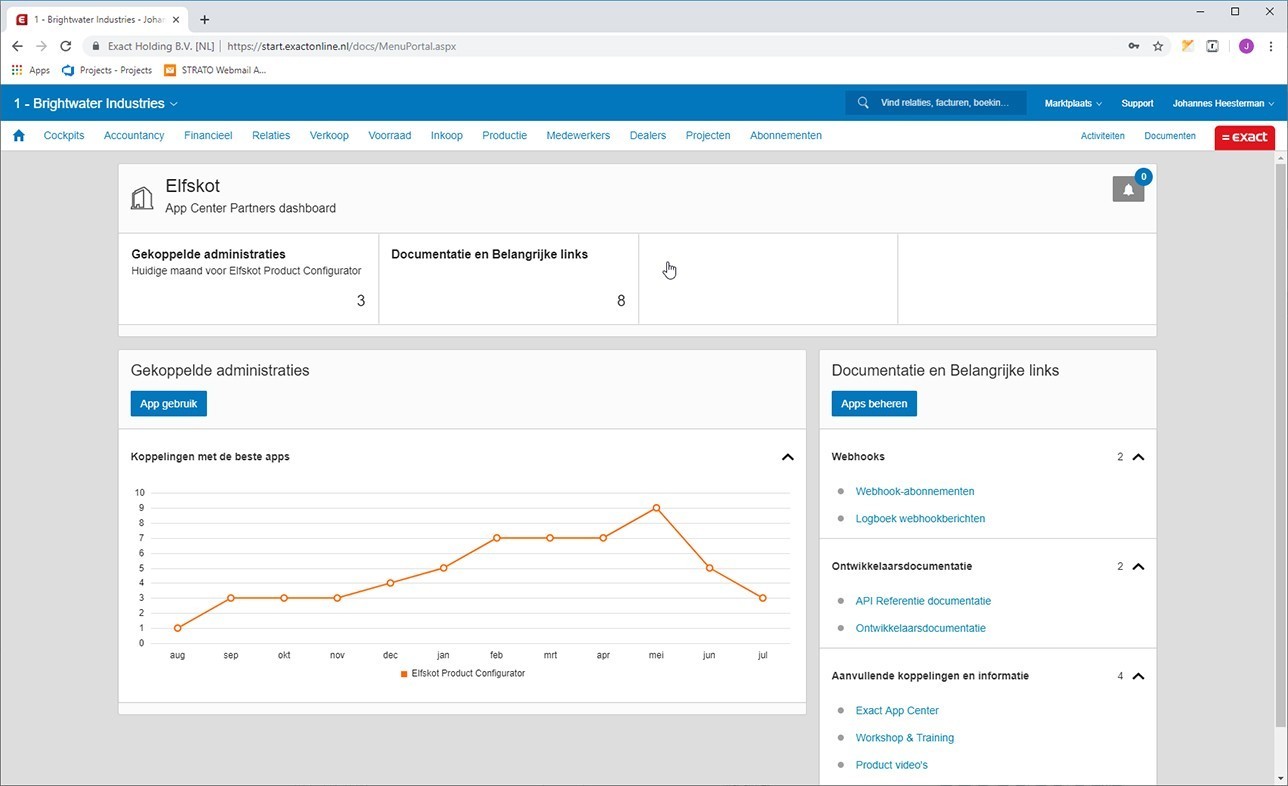Open the Dealers menu

pyautogui.click(x=648, y=135)
